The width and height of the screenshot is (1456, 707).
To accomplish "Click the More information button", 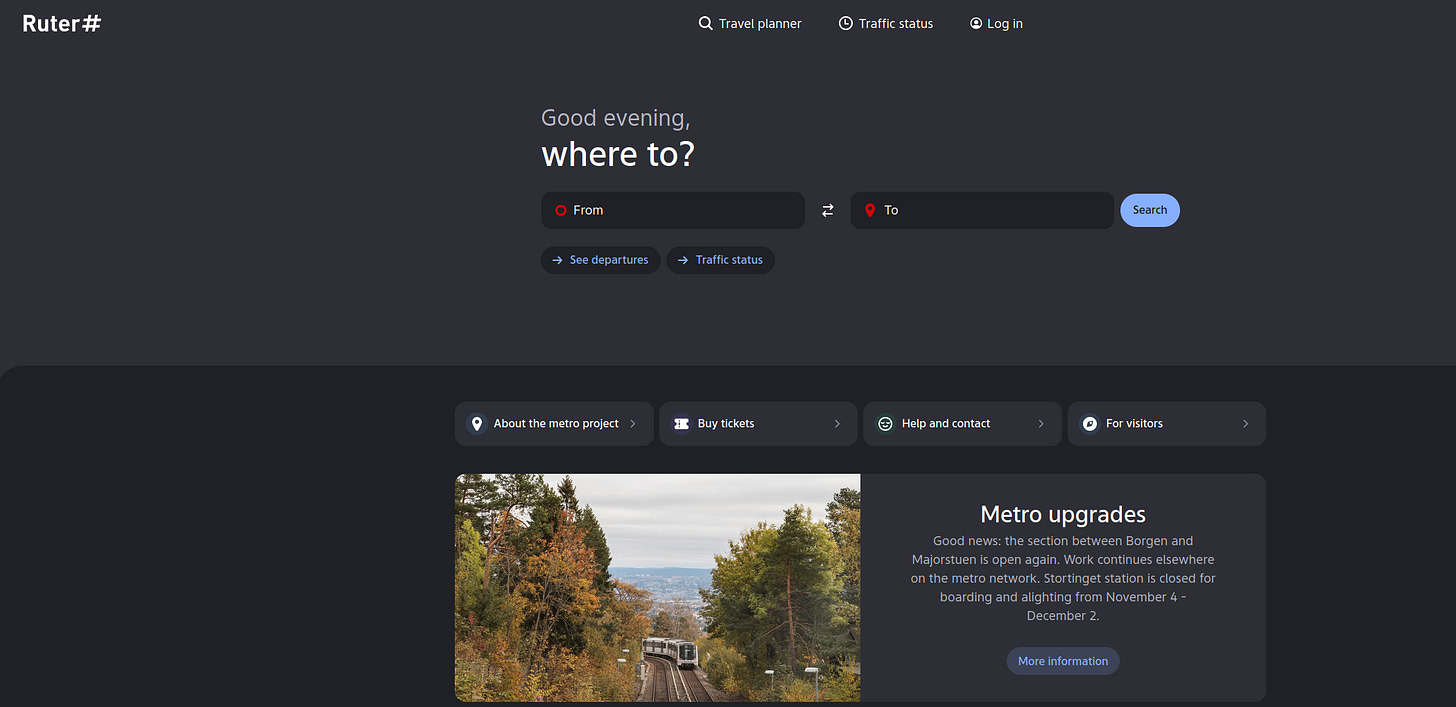I will tap(1063, 661).
